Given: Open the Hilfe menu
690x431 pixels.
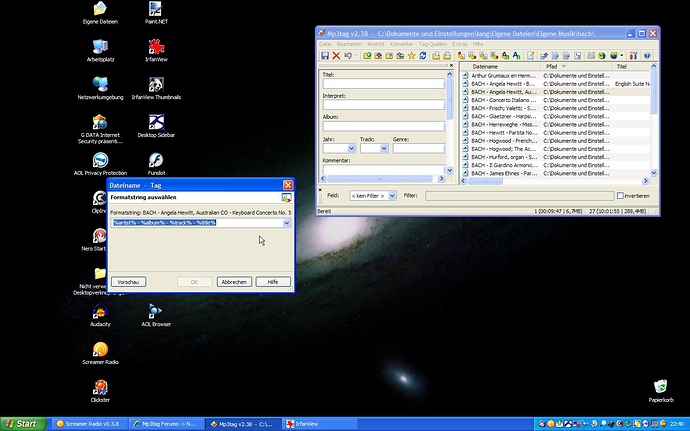Looking at the screenshot, I should pos(478,44).
